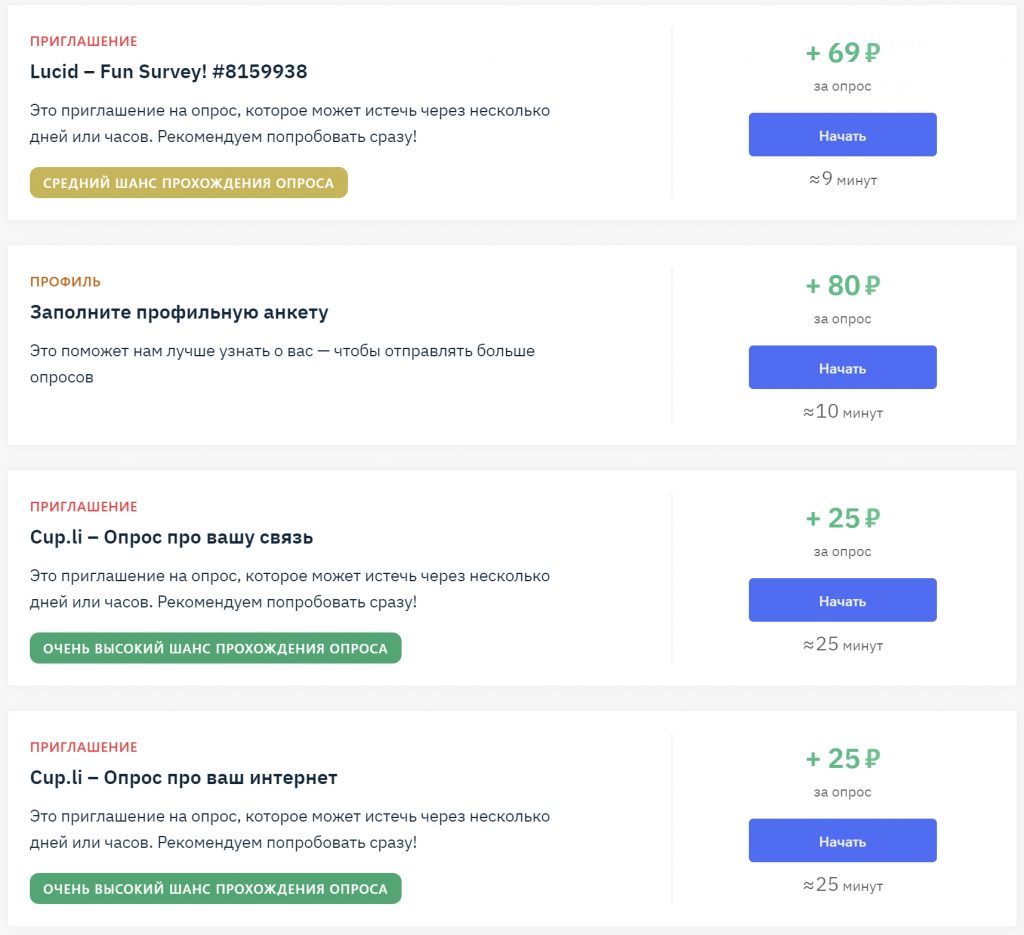
Task: Begin the Cup.li survey about your connection
Action: pos(842,601)
